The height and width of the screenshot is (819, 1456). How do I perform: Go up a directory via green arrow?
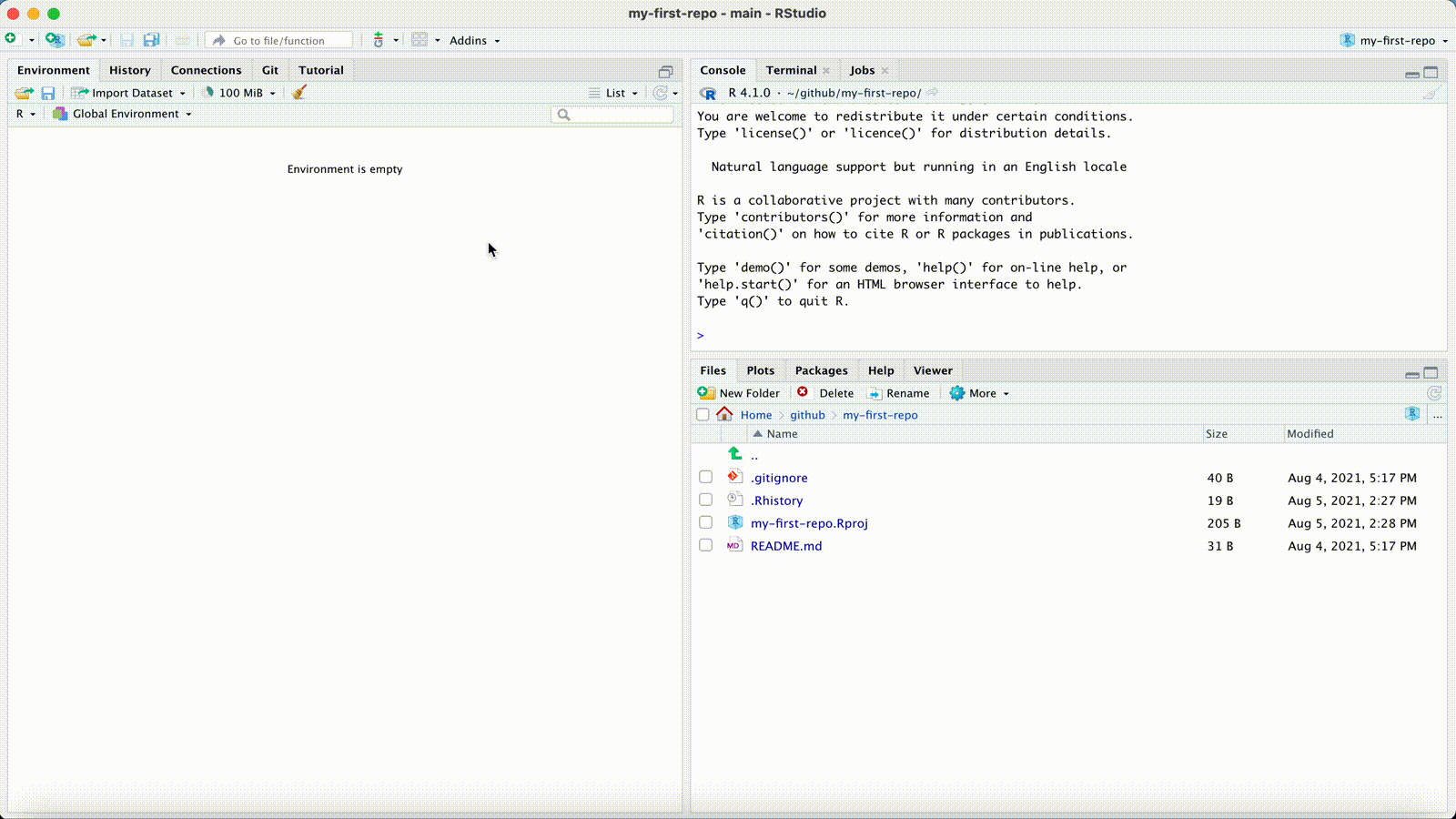735,453
